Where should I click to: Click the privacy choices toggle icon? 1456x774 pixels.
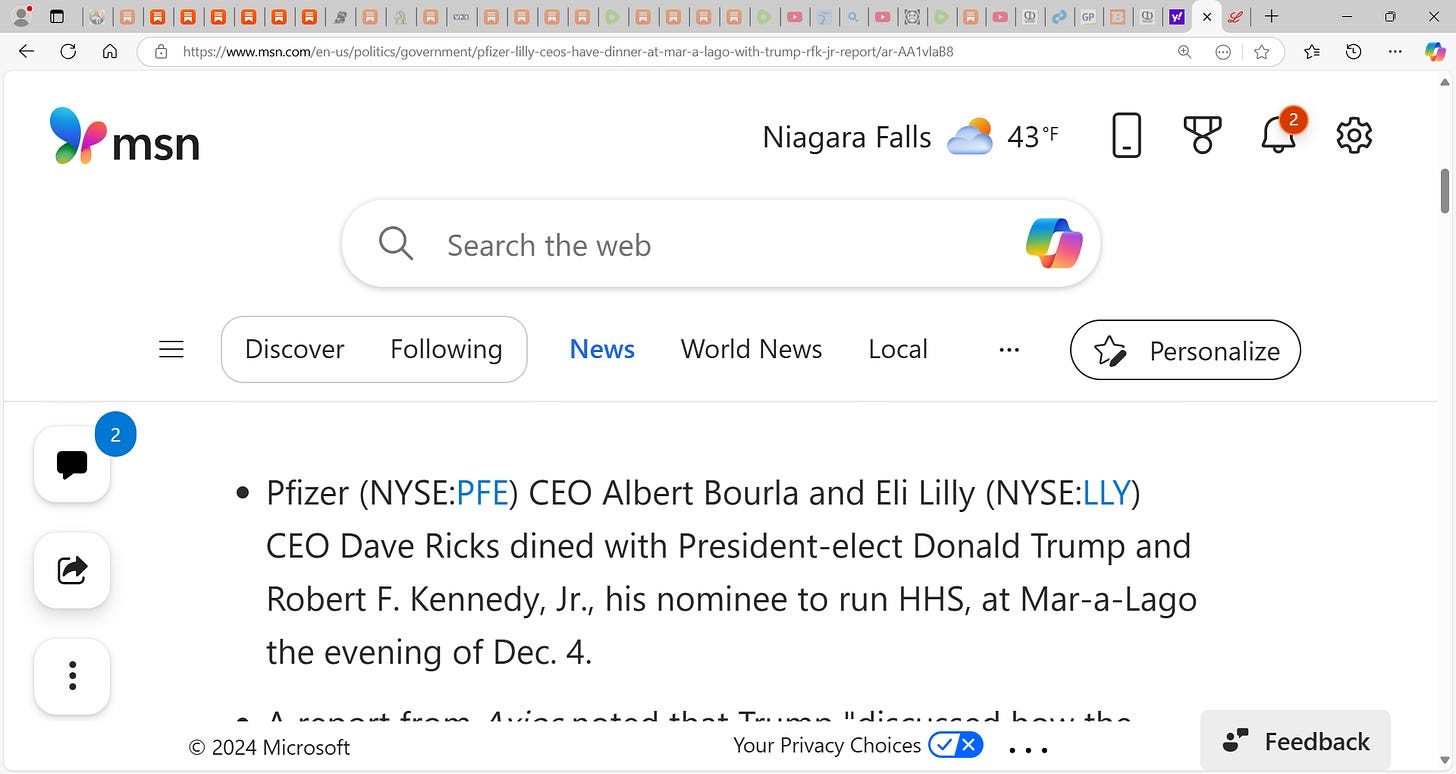tap(956, 745)
